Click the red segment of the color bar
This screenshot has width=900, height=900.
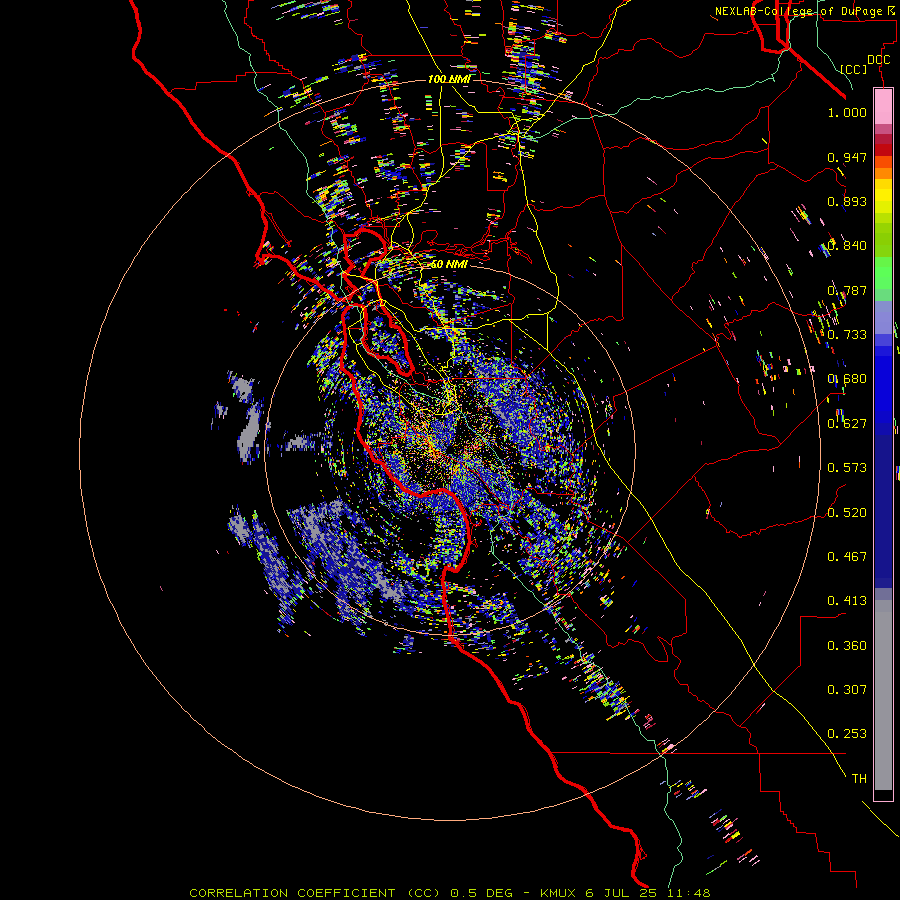pyautogui.click(x=883, y=149)
